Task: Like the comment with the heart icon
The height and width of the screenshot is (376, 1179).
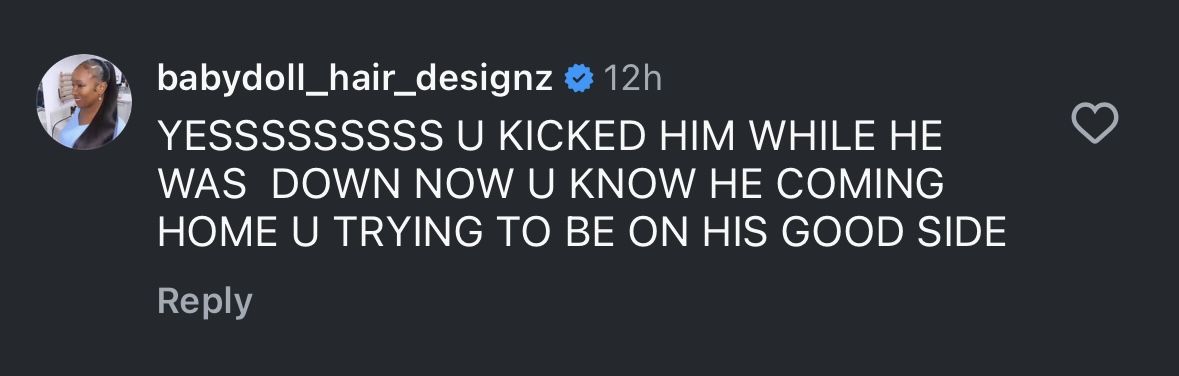Action: tap(1094, 123)
